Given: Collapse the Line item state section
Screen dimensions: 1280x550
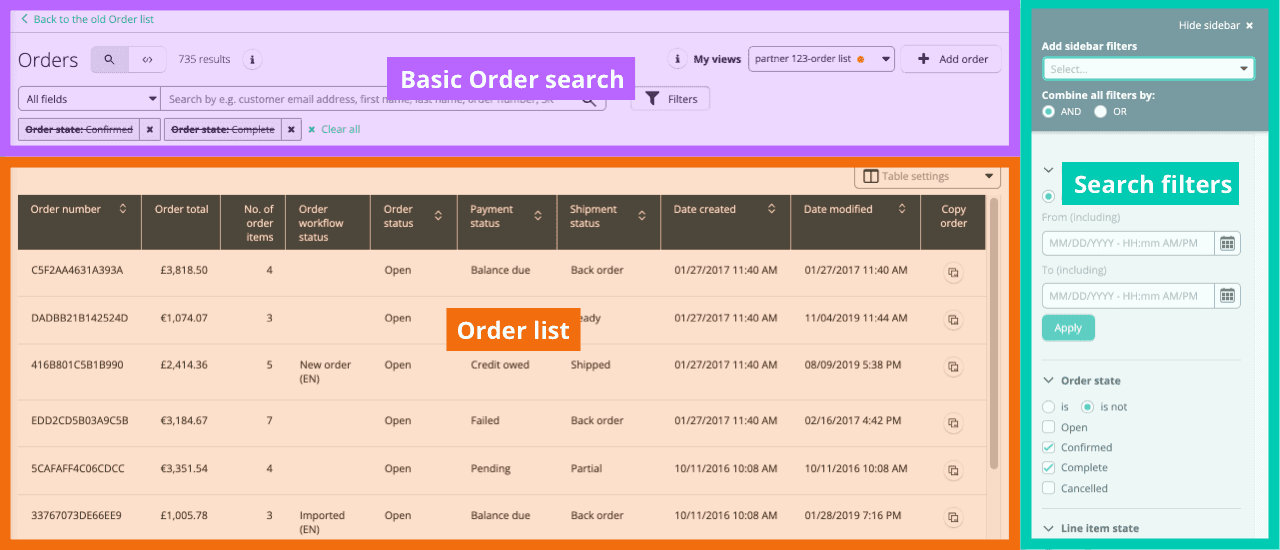Looking at the screenshot, I should tap(1048, 529).
